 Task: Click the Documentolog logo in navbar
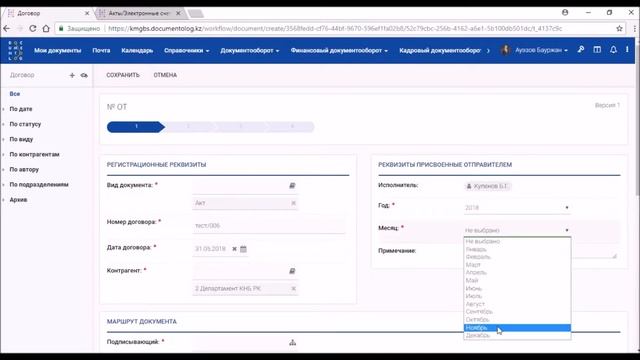click(x=15, y=51)
